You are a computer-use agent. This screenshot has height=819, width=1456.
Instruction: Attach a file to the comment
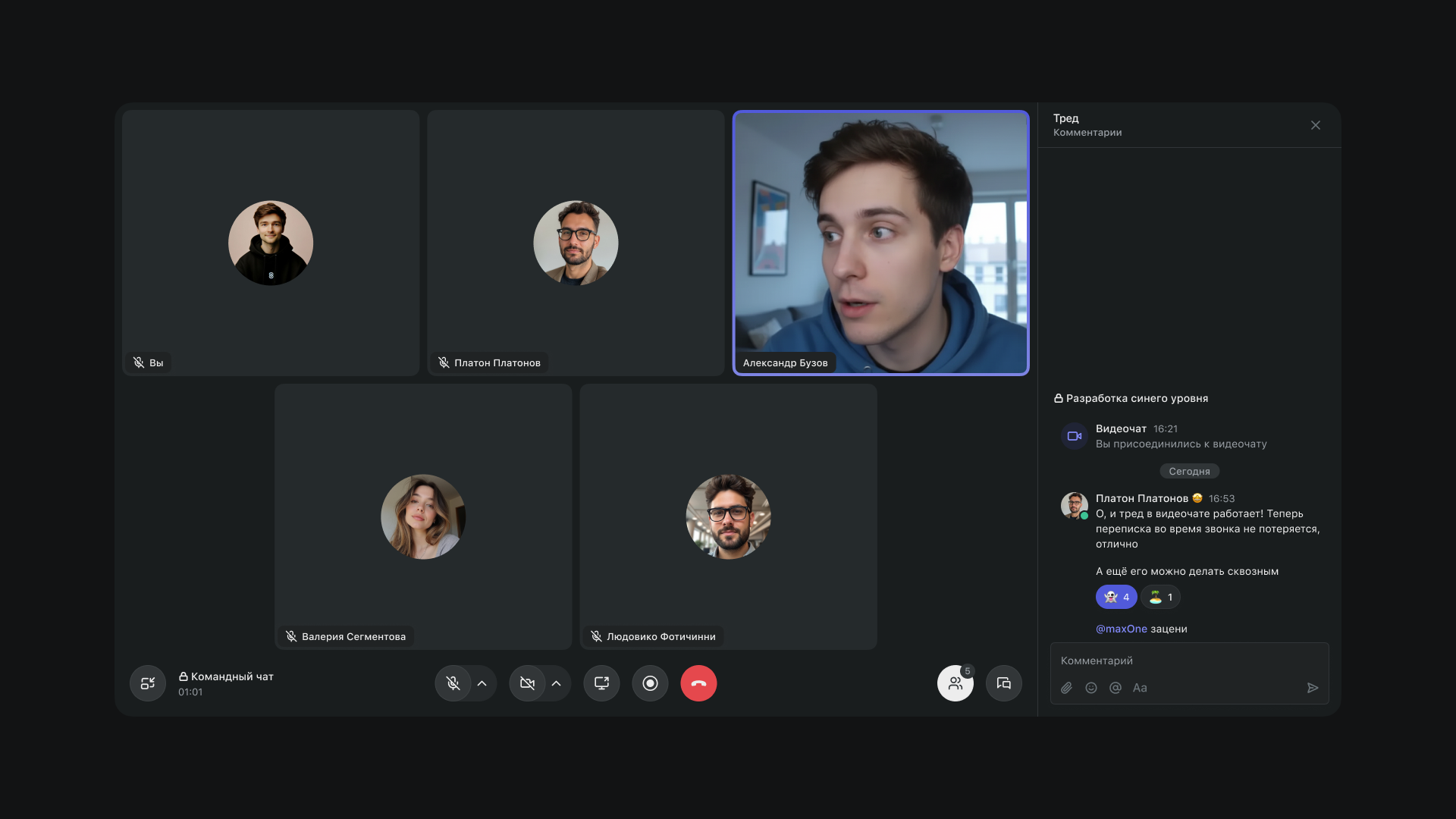pos(1066,688)
